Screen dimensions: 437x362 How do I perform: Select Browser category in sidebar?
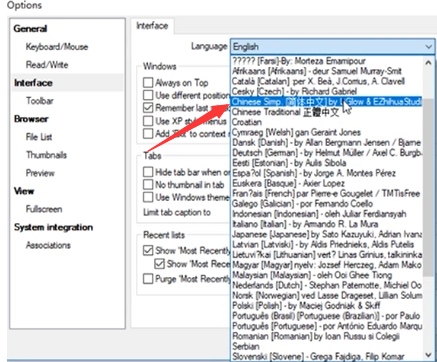pyautogui.click(x=31, y=119)
